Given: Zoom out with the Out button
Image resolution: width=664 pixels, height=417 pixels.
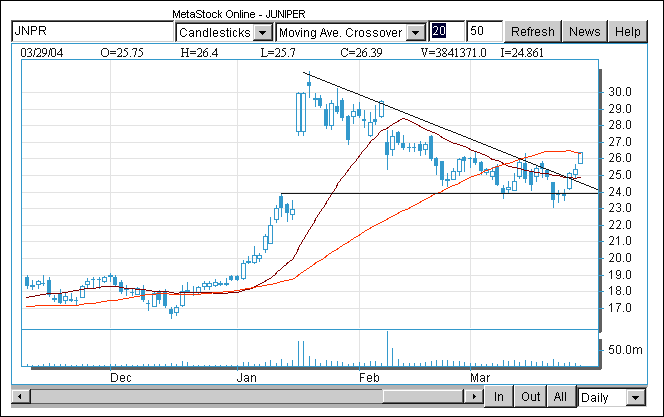Looking at the screenshot, I should pos(530,397).
